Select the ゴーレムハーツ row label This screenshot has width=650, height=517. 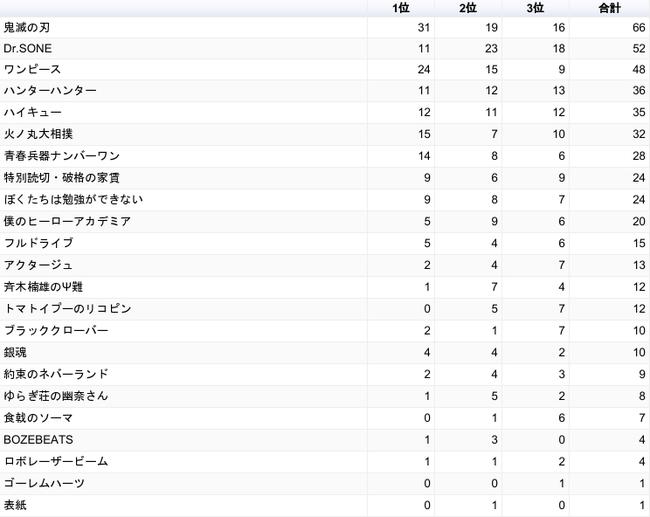44,483
